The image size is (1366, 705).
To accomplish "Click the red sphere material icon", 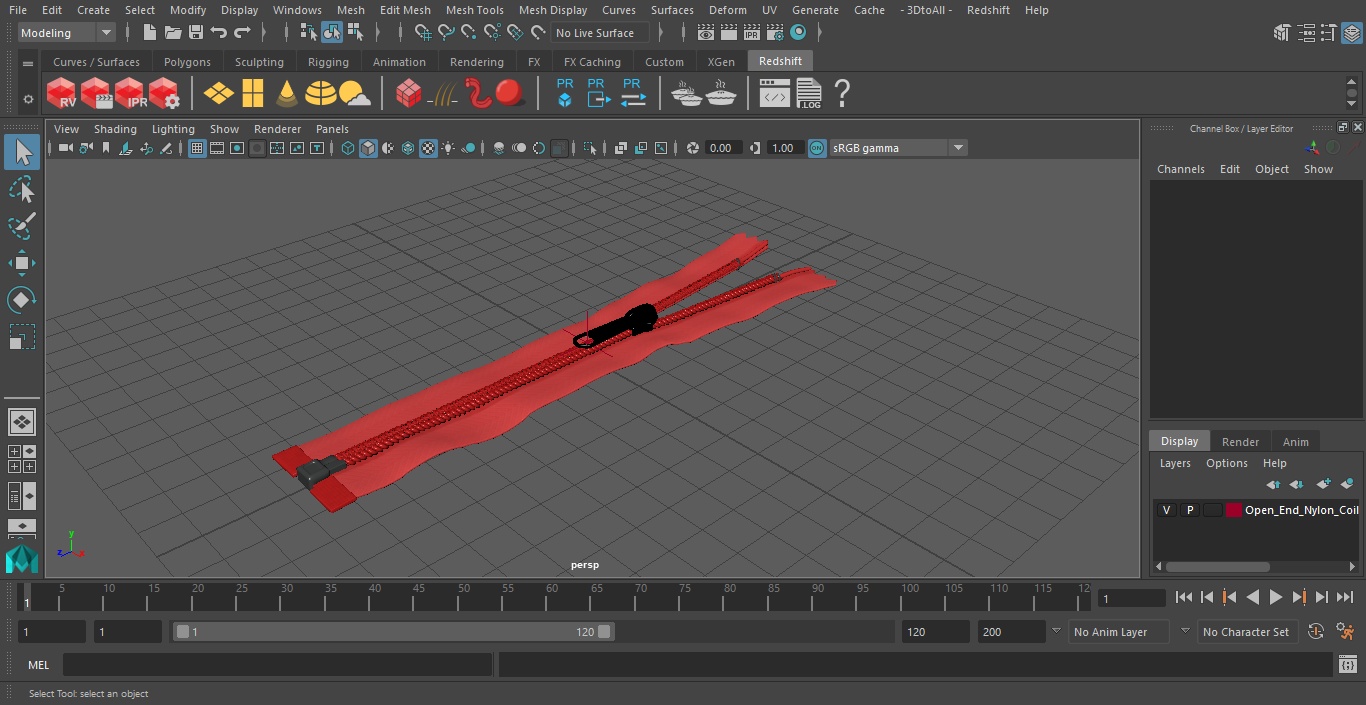I will point(510,93).
